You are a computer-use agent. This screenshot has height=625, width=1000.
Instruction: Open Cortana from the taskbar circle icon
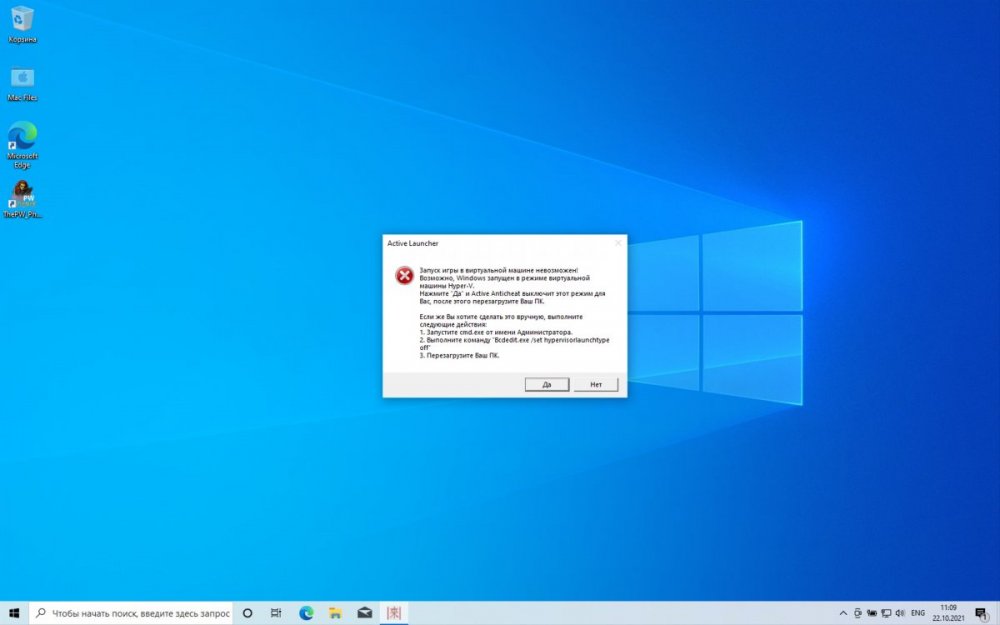pos(247,613)
